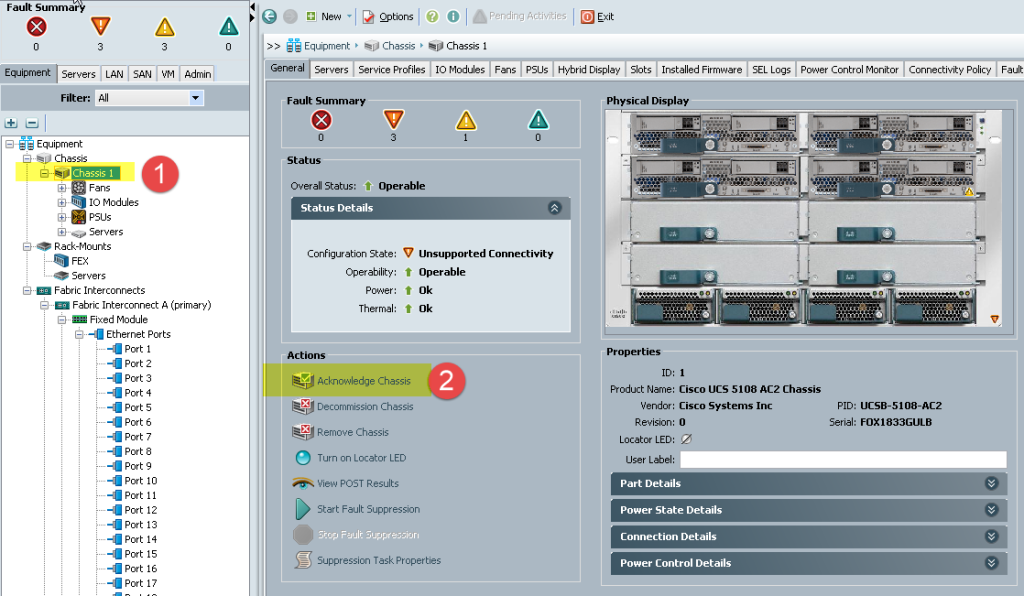1024x596 pixels.
Task: Click the green back navigation arrow
Action: pyautogui.click(x=269, y=16)
